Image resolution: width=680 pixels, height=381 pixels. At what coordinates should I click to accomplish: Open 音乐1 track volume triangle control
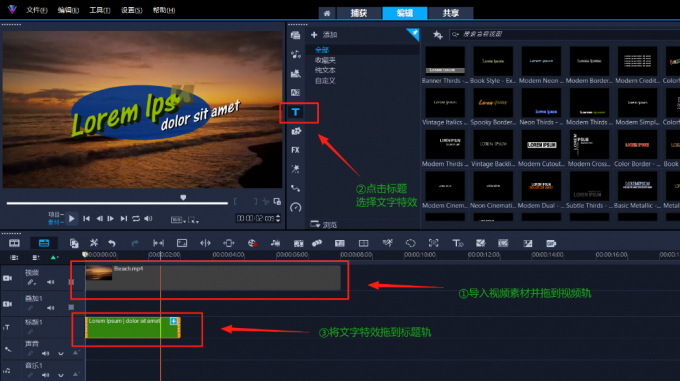click(x=75, y=374)
